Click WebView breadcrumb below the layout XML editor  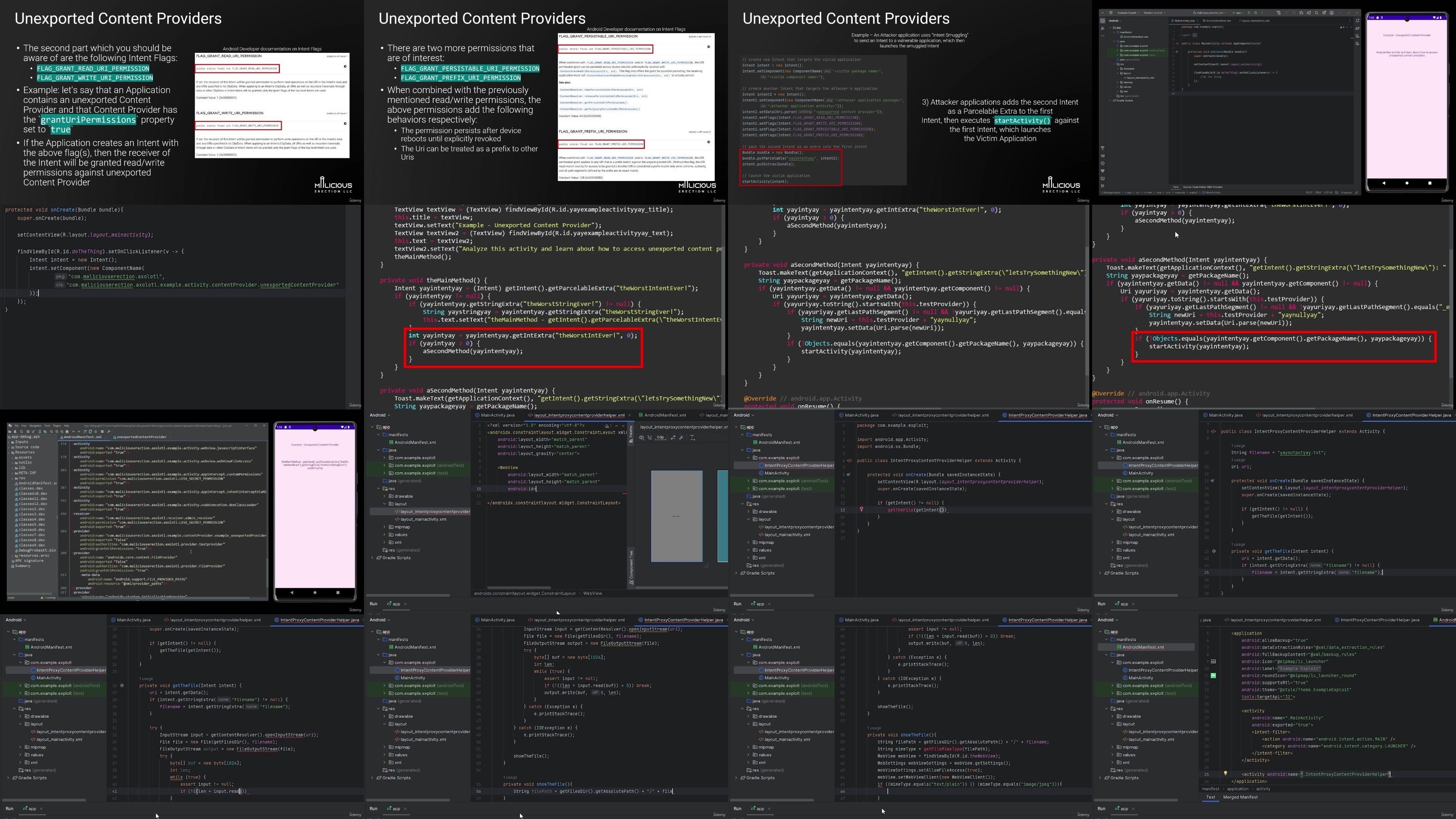(592, 593)
